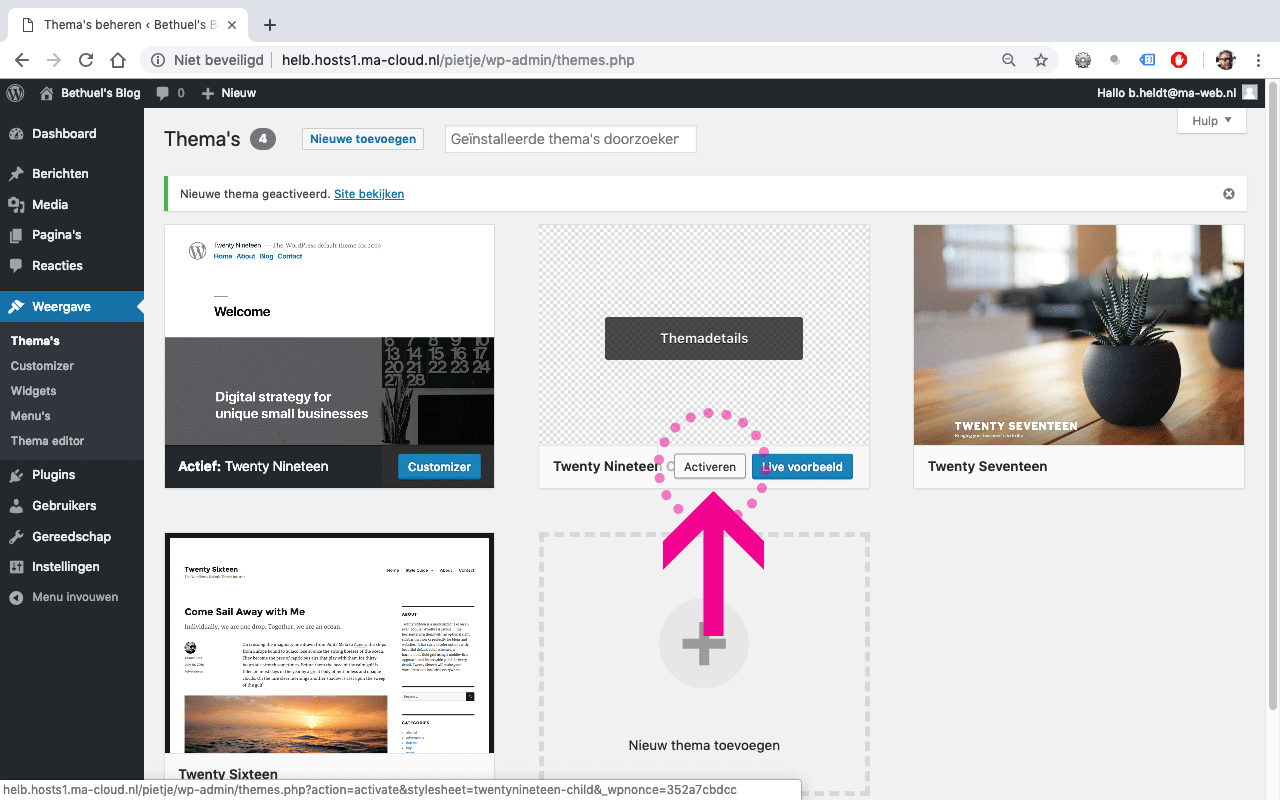Reload the page
The height and width of the screenshot is (800, 1280).
86,60
